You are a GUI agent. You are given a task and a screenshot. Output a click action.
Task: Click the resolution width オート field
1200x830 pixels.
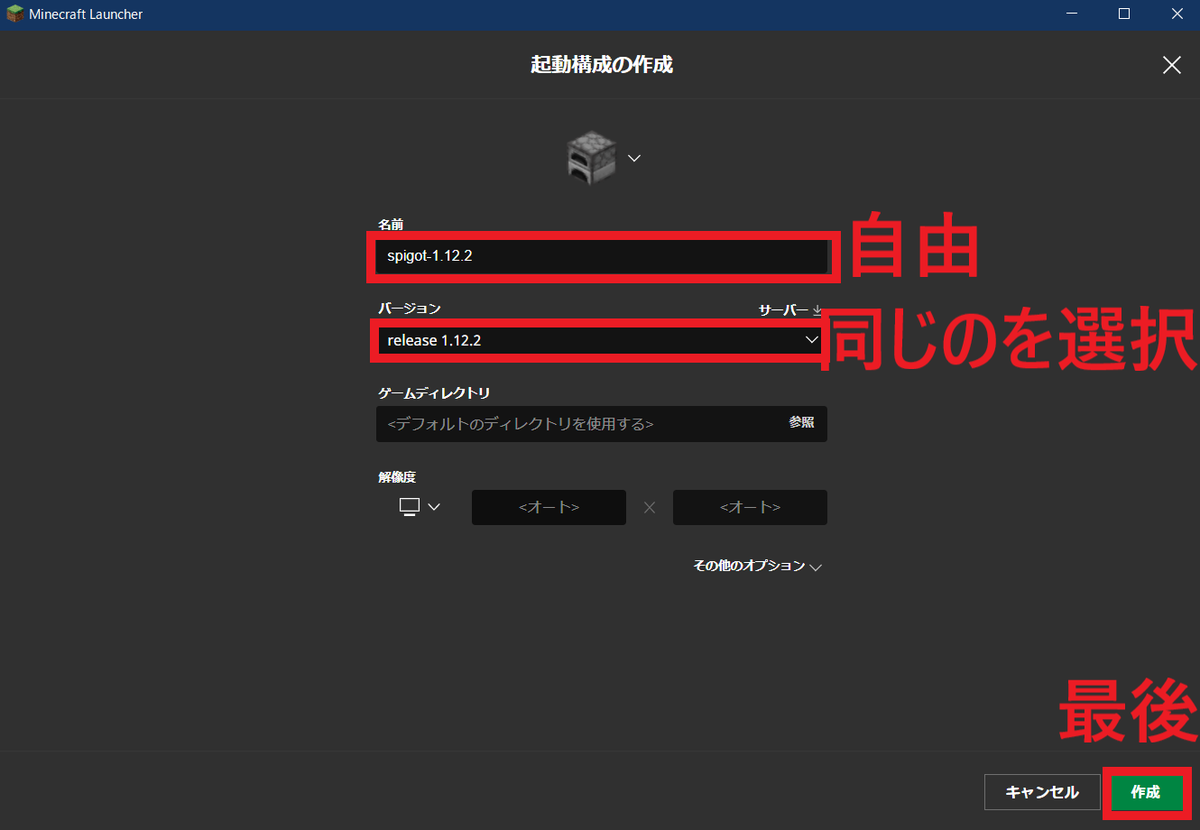tap(549, 507)
